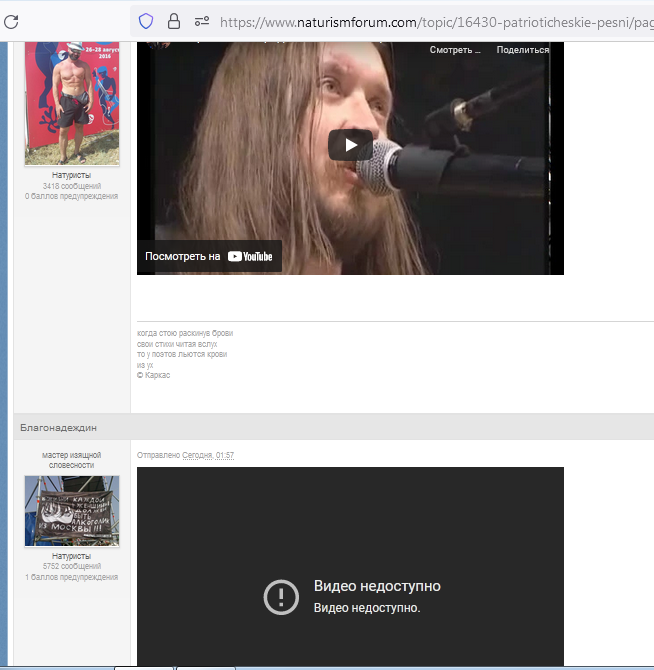Play the embedded YouTube video
The image size is (654, 670).
click(x=350, y=145)
